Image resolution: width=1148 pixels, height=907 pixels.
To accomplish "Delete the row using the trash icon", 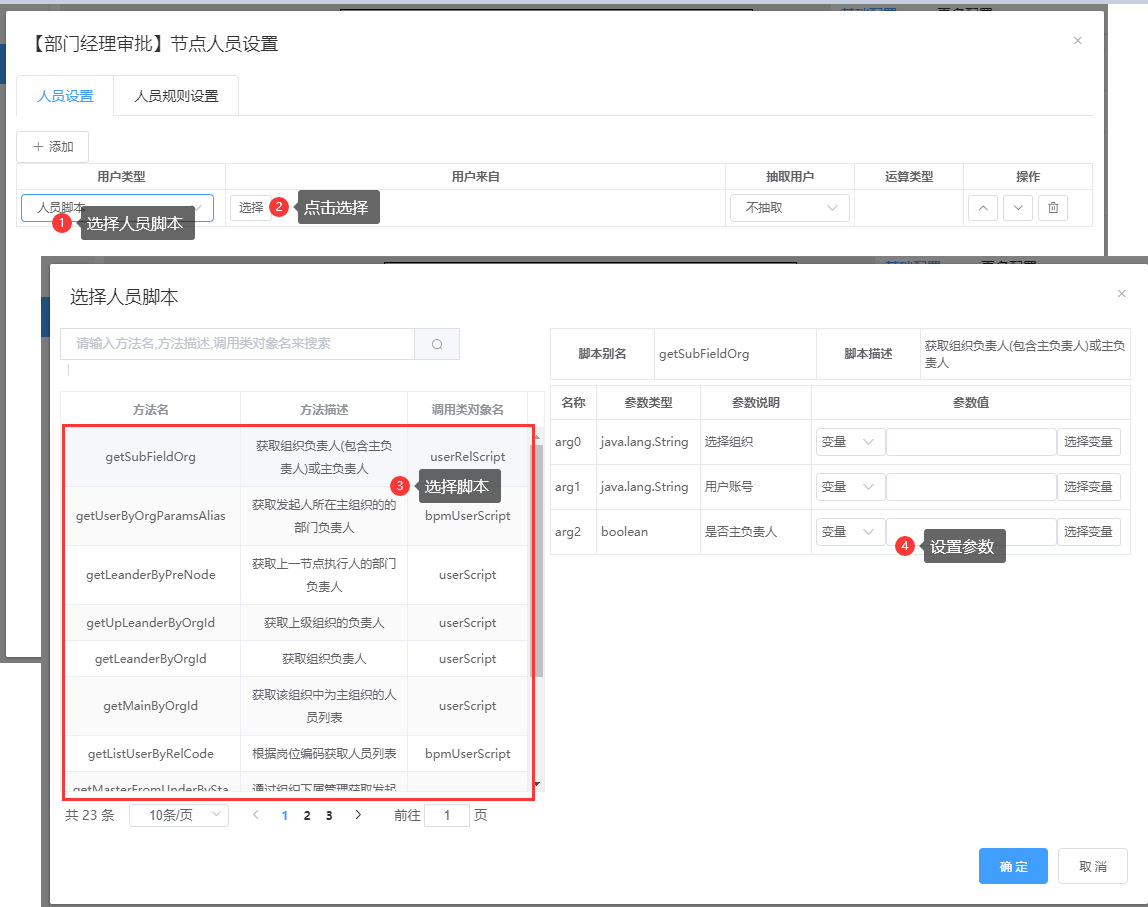I will (x=1052, y=208).
